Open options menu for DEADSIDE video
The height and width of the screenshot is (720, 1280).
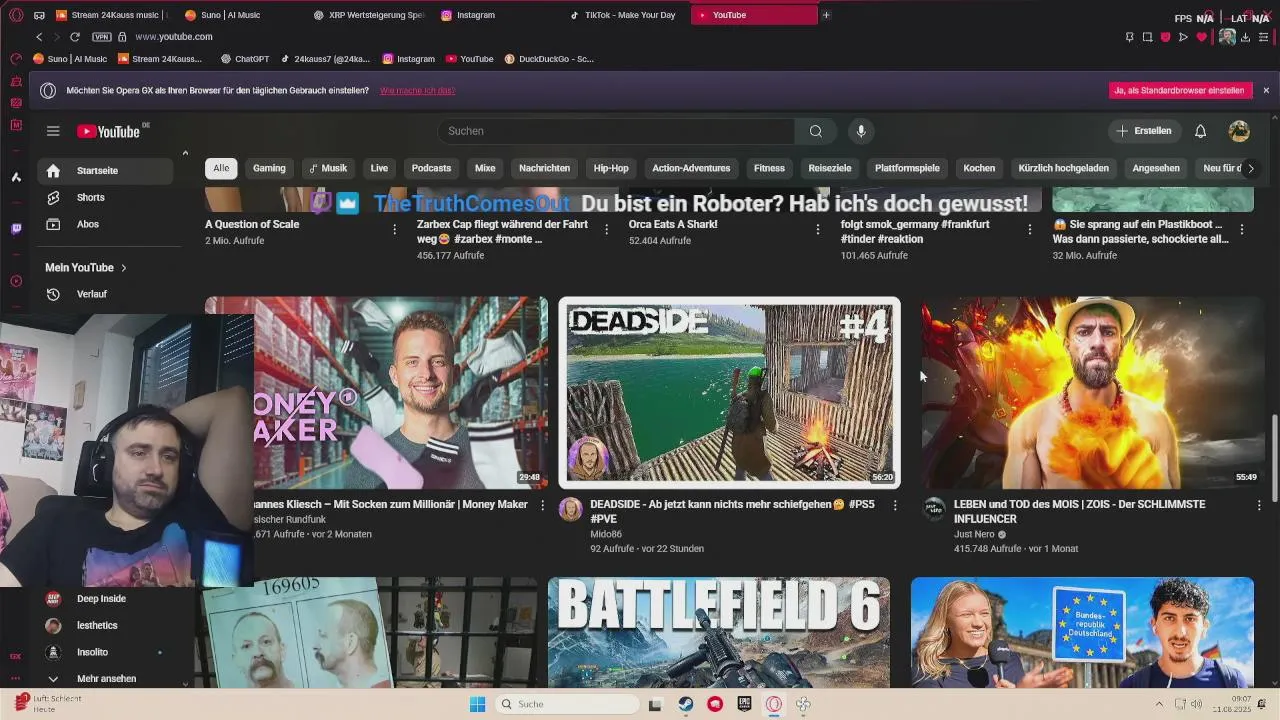point(895,505)
